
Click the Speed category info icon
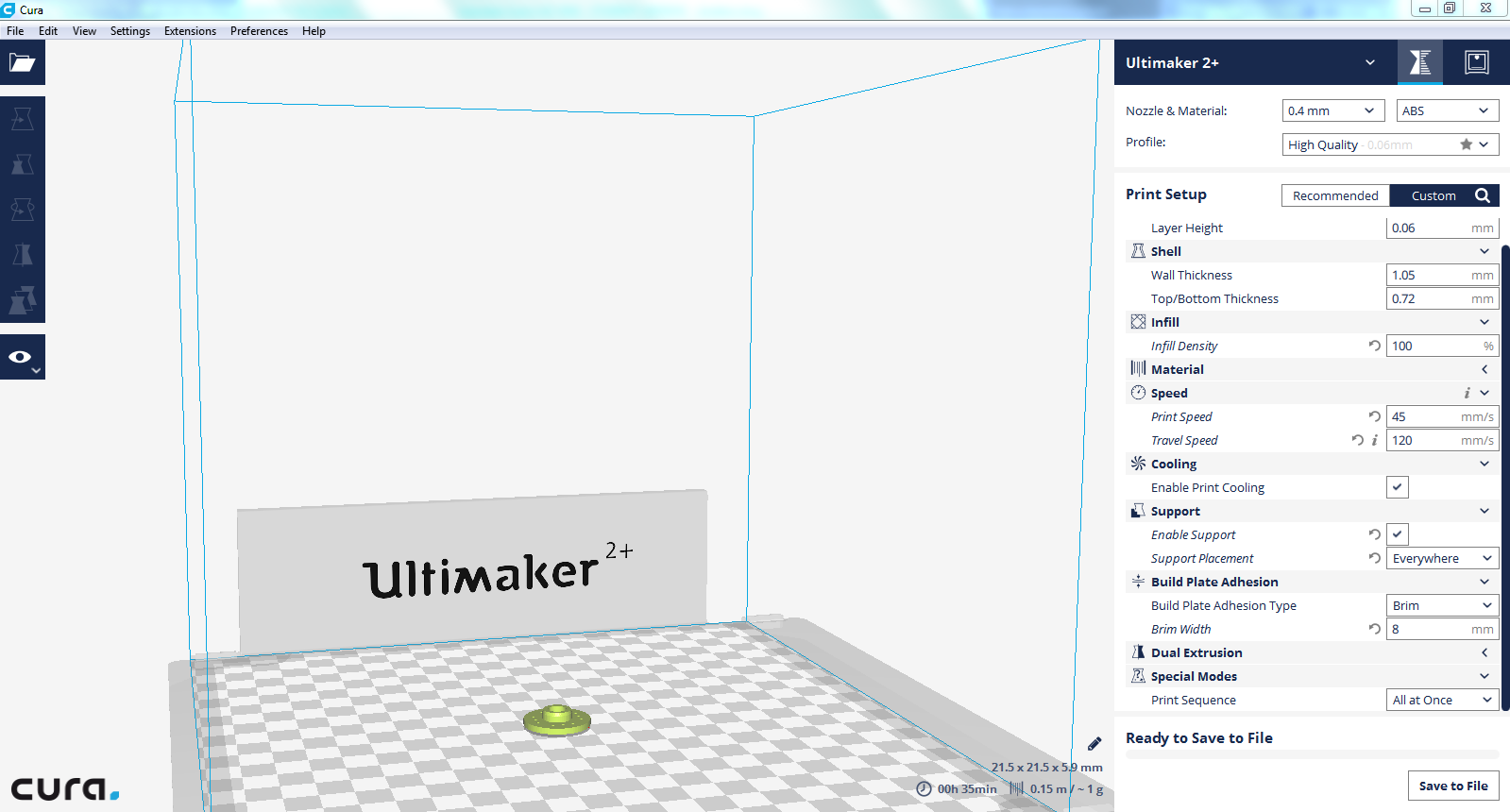(1467, 393)
